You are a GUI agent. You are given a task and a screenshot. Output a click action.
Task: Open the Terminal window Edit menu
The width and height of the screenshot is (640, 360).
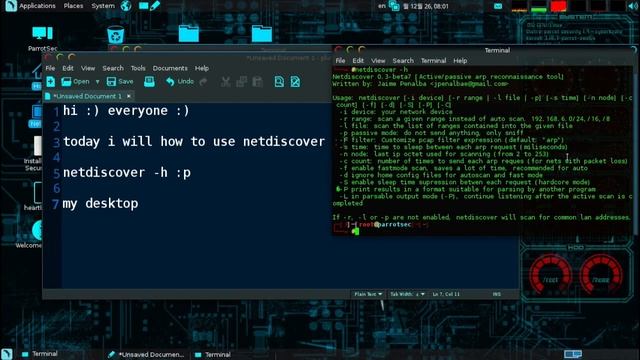coord(358,60)
